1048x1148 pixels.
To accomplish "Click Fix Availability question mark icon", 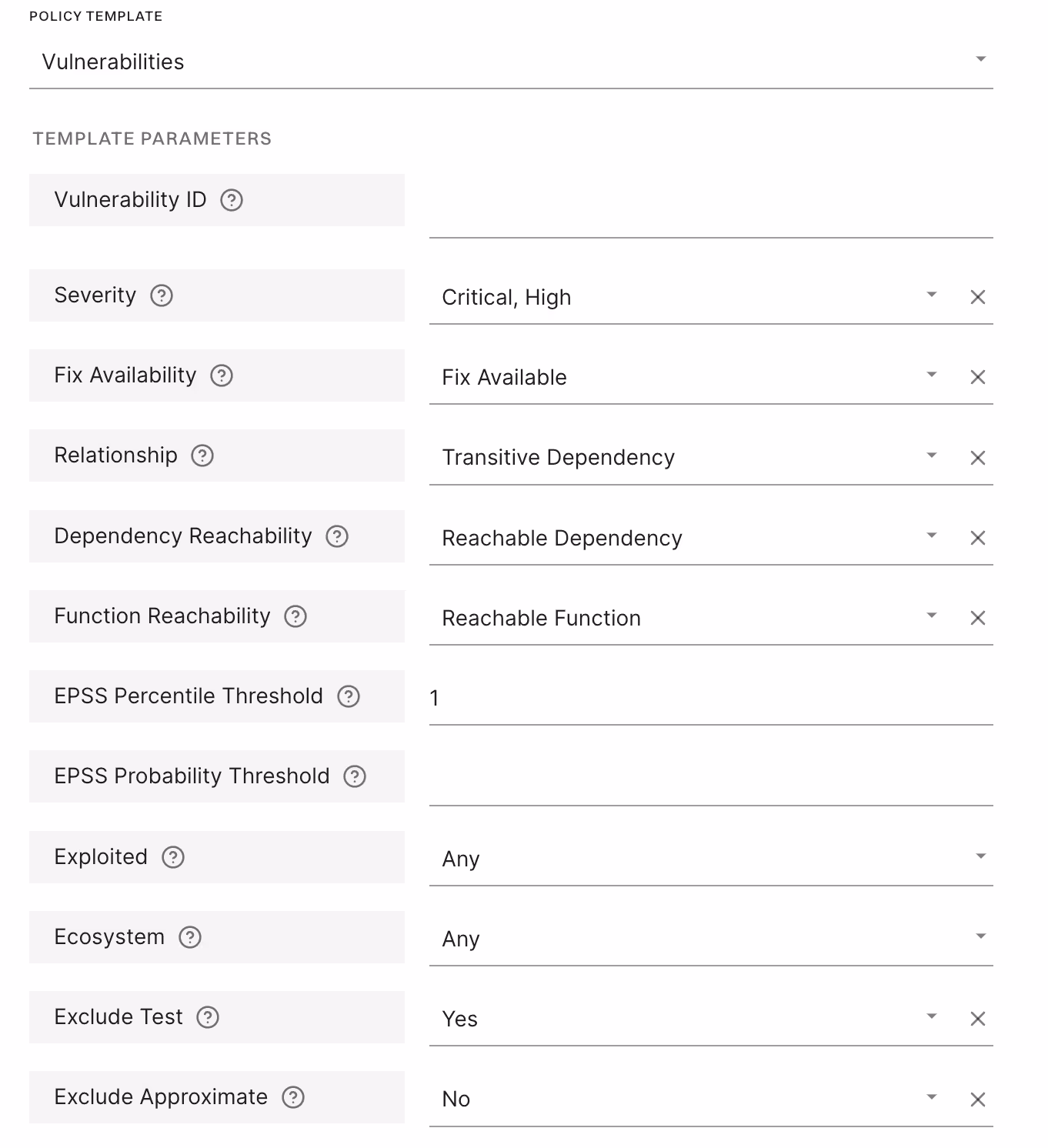I will pyautogui.click(x=222, y=375).
